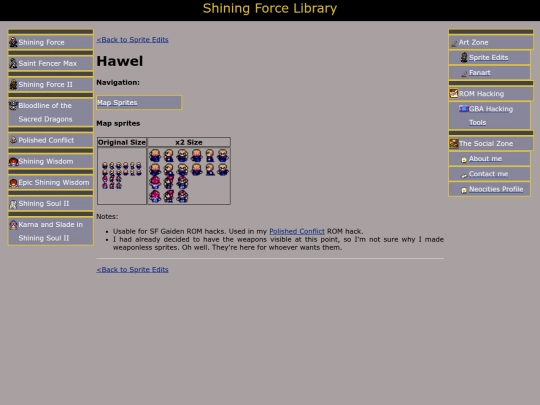Open the Shining Force section

41,42
